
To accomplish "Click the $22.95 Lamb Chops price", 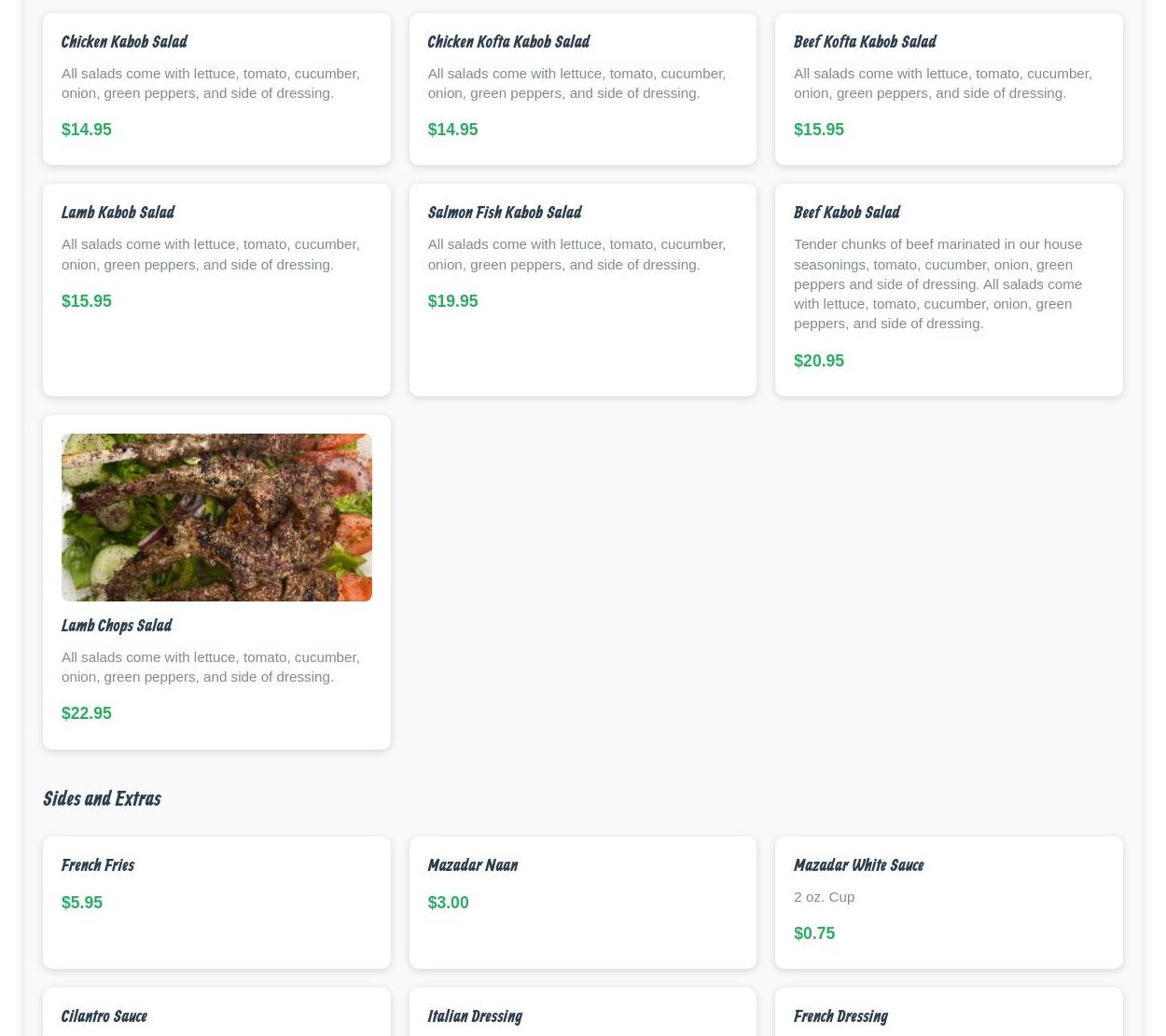I will 87,713.
